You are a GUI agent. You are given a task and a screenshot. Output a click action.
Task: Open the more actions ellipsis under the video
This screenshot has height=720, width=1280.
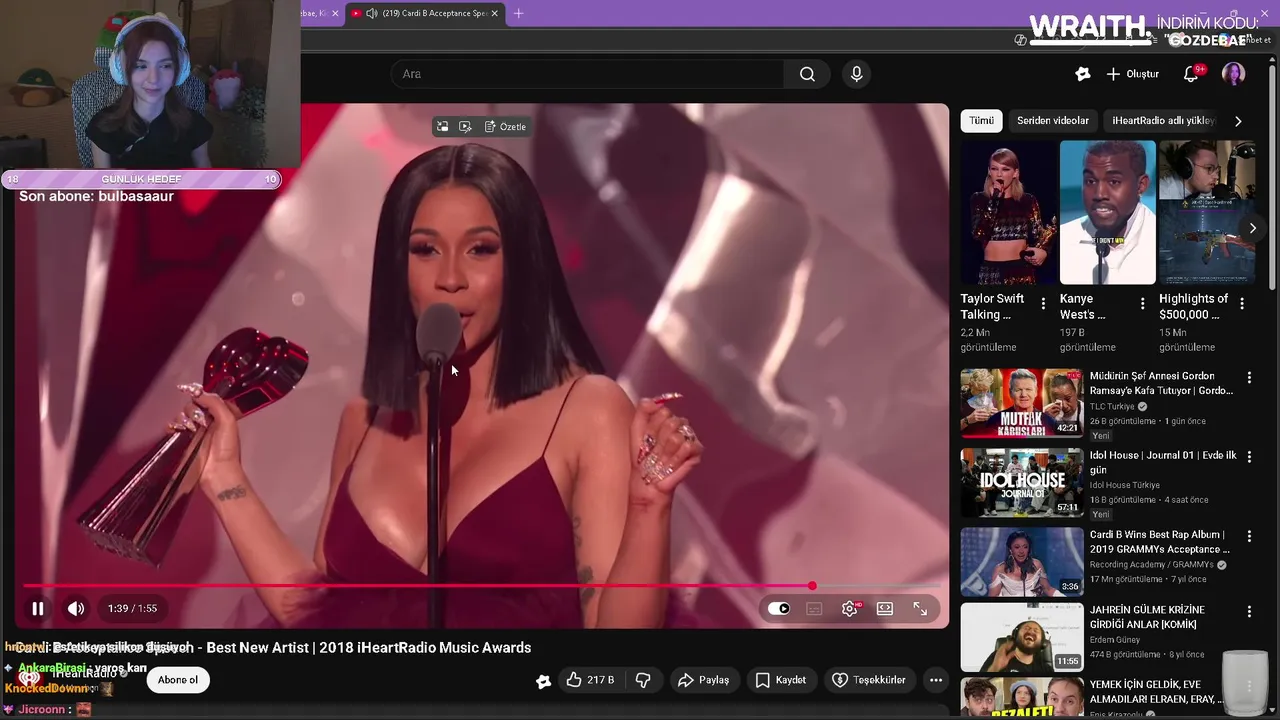(x=936, y=680)
